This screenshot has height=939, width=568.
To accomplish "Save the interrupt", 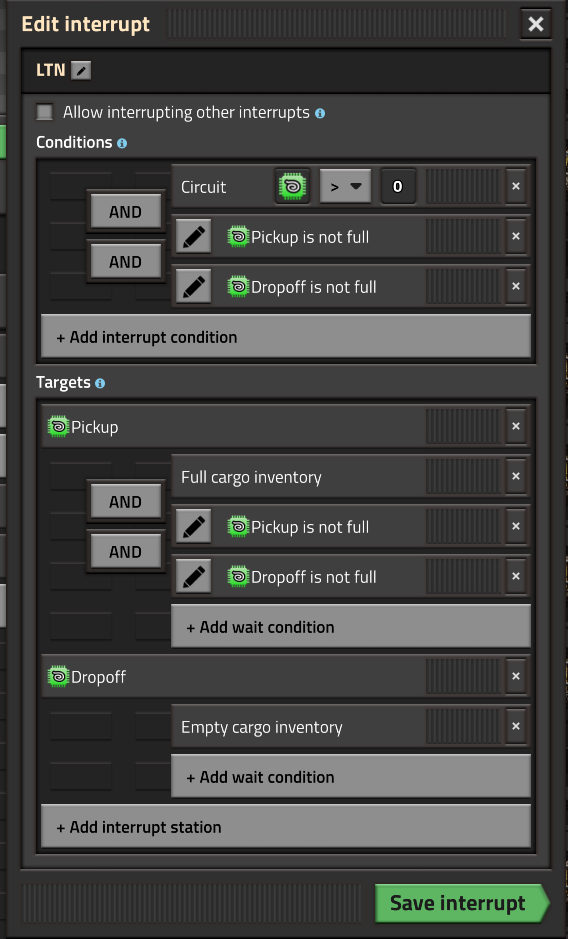I will point(461,903).
